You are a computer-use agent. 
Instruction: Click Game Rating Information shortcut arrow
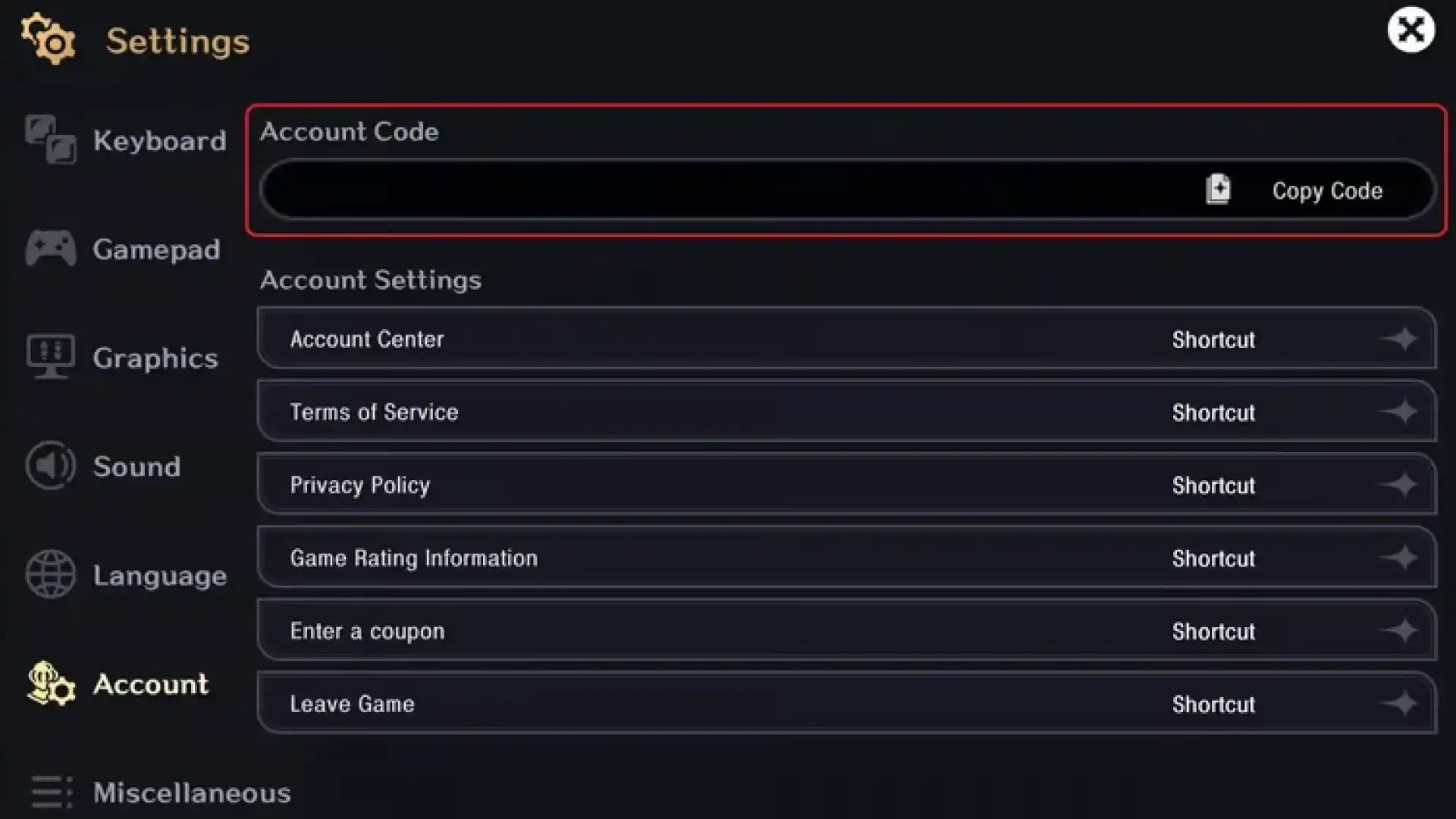coord(1400,558)
